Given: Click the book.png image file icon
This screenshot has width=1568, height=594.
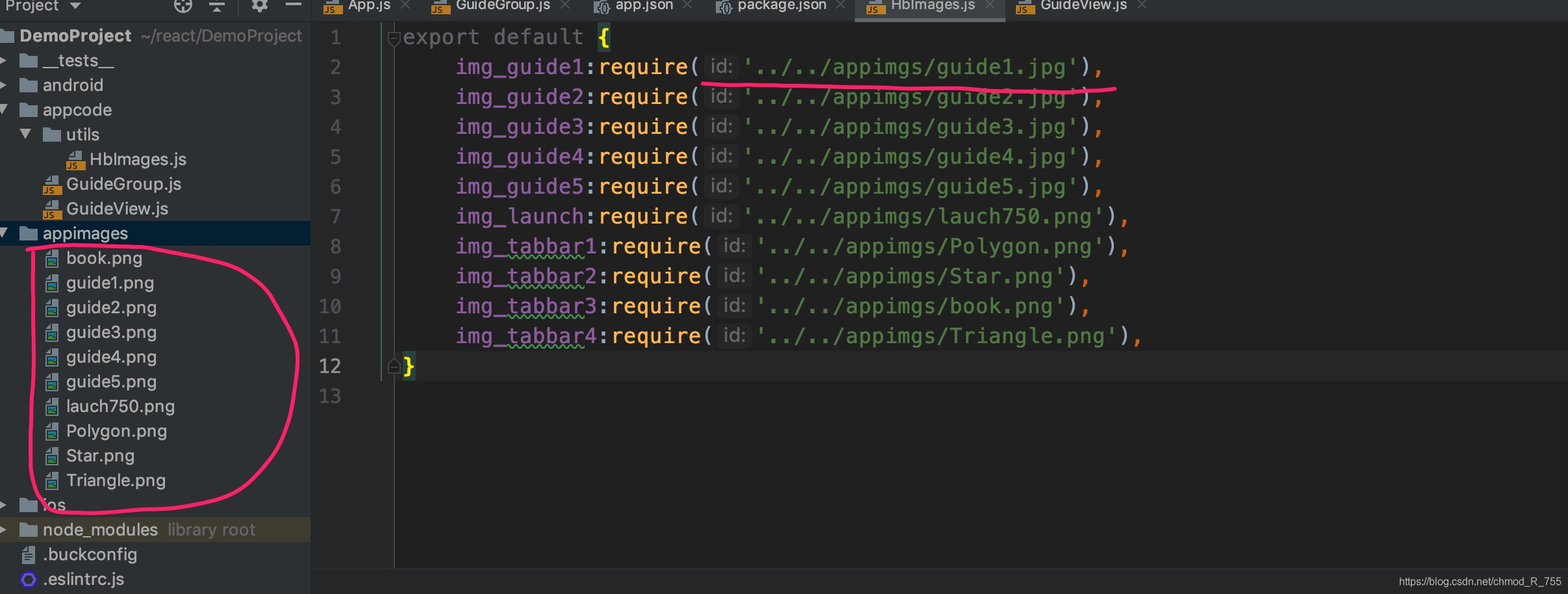Looking at the screenshot, I should pyautogui.click(x=52, y=259).
